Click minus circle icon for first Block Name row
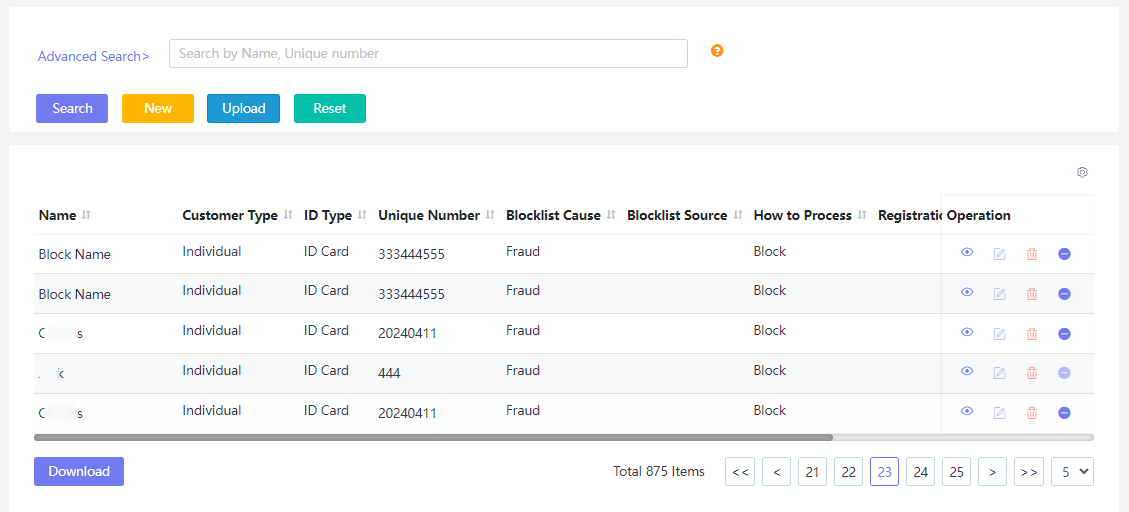This screenshot has width=1129, height=512. point(1064,253)
